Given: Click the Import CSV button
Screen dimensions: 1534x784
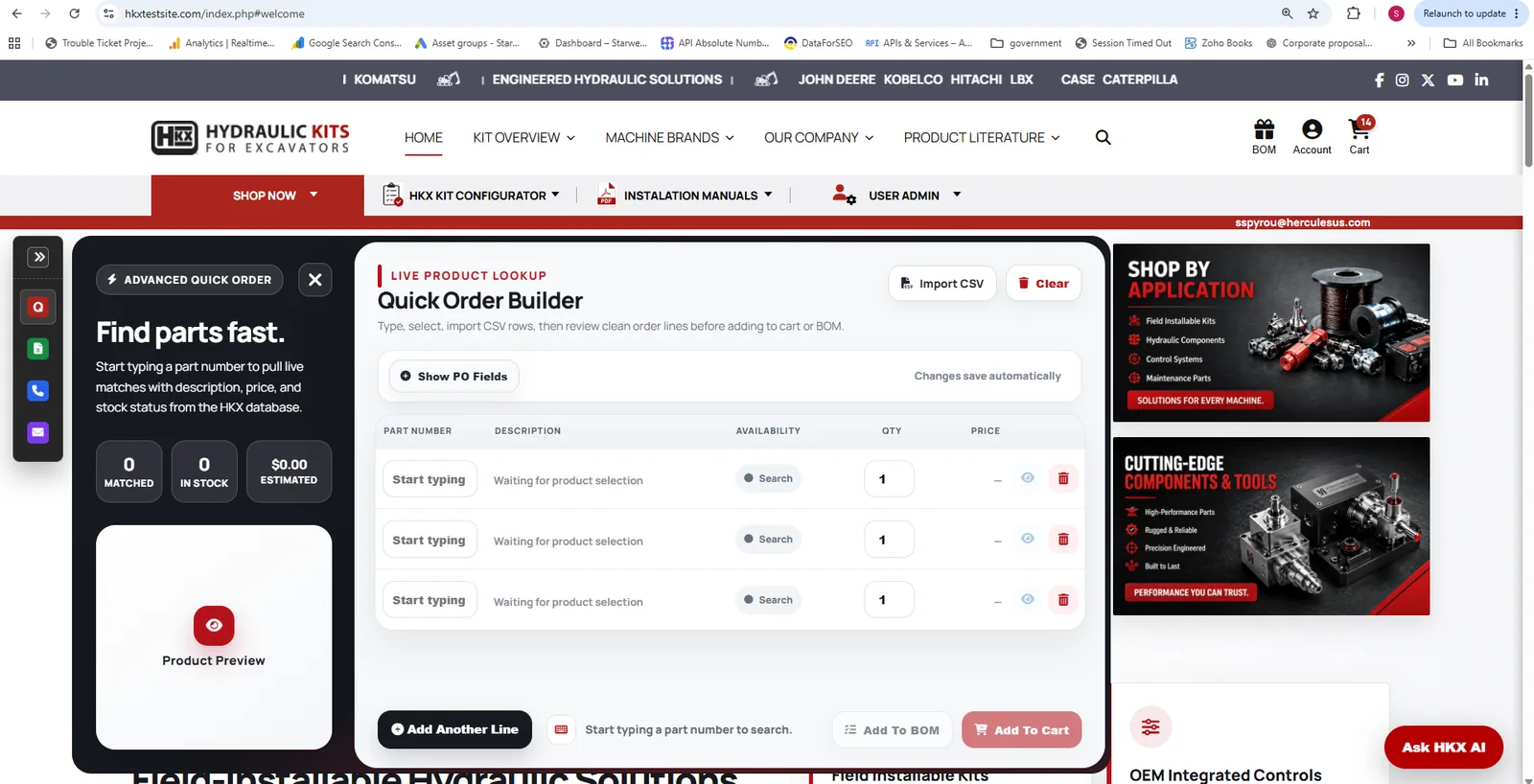Looking at the screenshot, I should pos(942,284).
